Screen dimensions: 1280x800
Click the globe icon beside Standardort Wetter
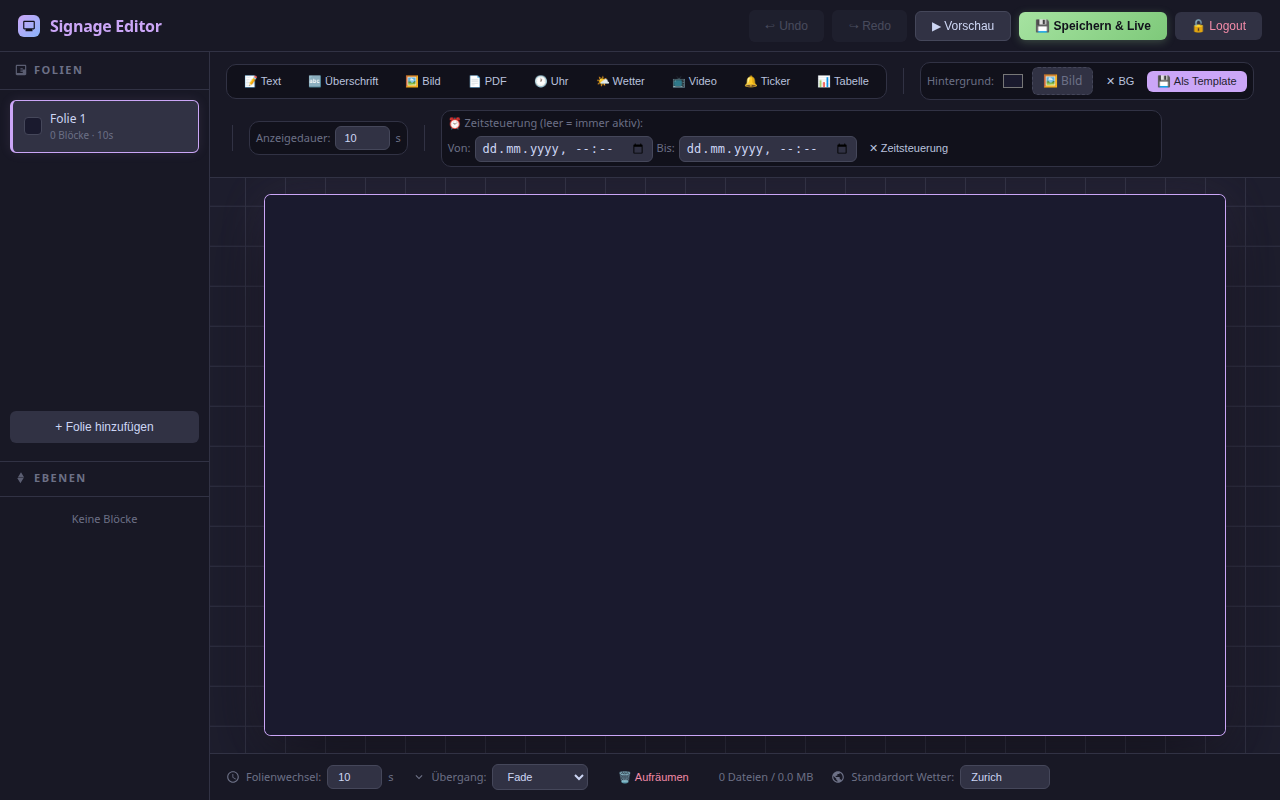[x=838, y=777]
